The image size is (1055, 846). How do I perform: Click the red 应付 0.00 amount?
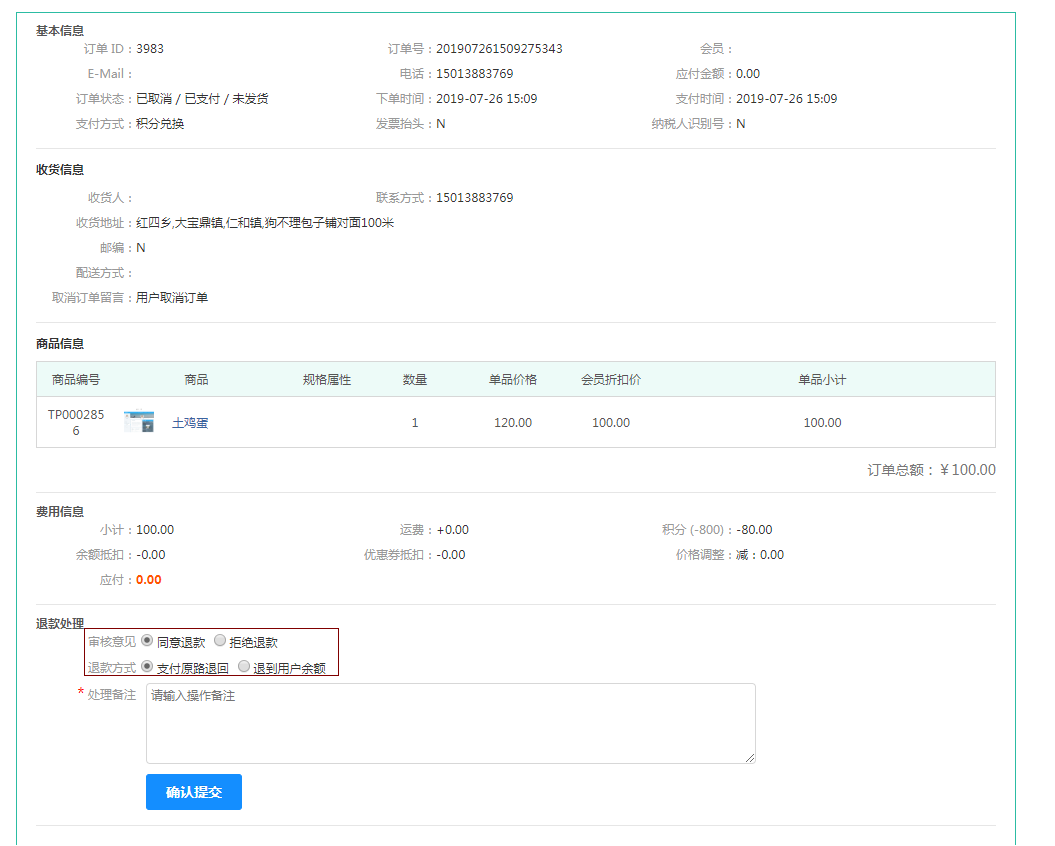pos(148,580)
